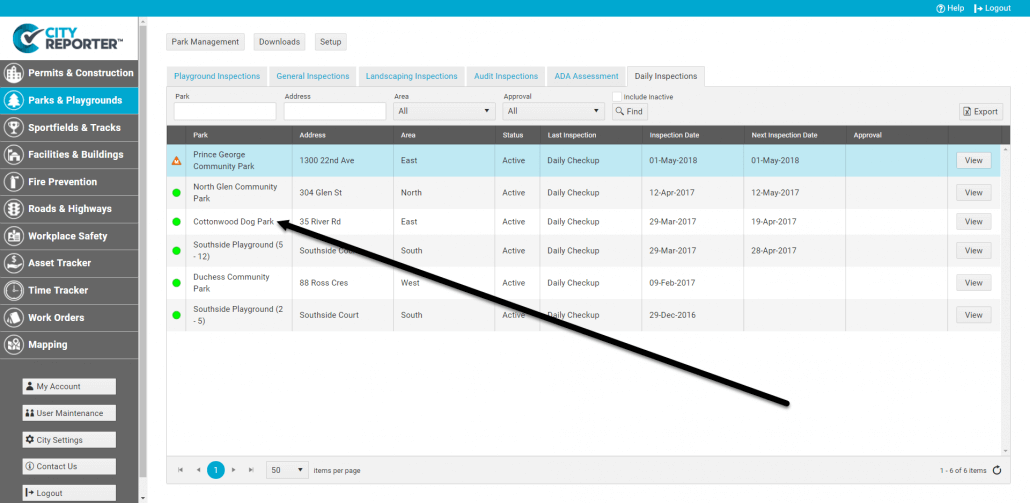The image size is (1030, 503).
Task: Open the ADA Assessment tab
Action: 586,76
